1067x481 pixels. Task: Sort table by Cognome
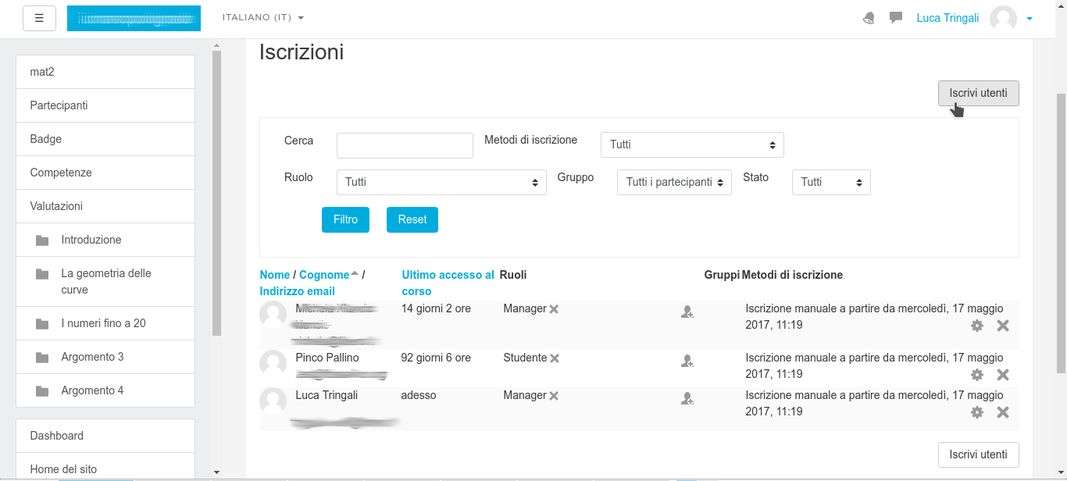[x=324, y=275]
